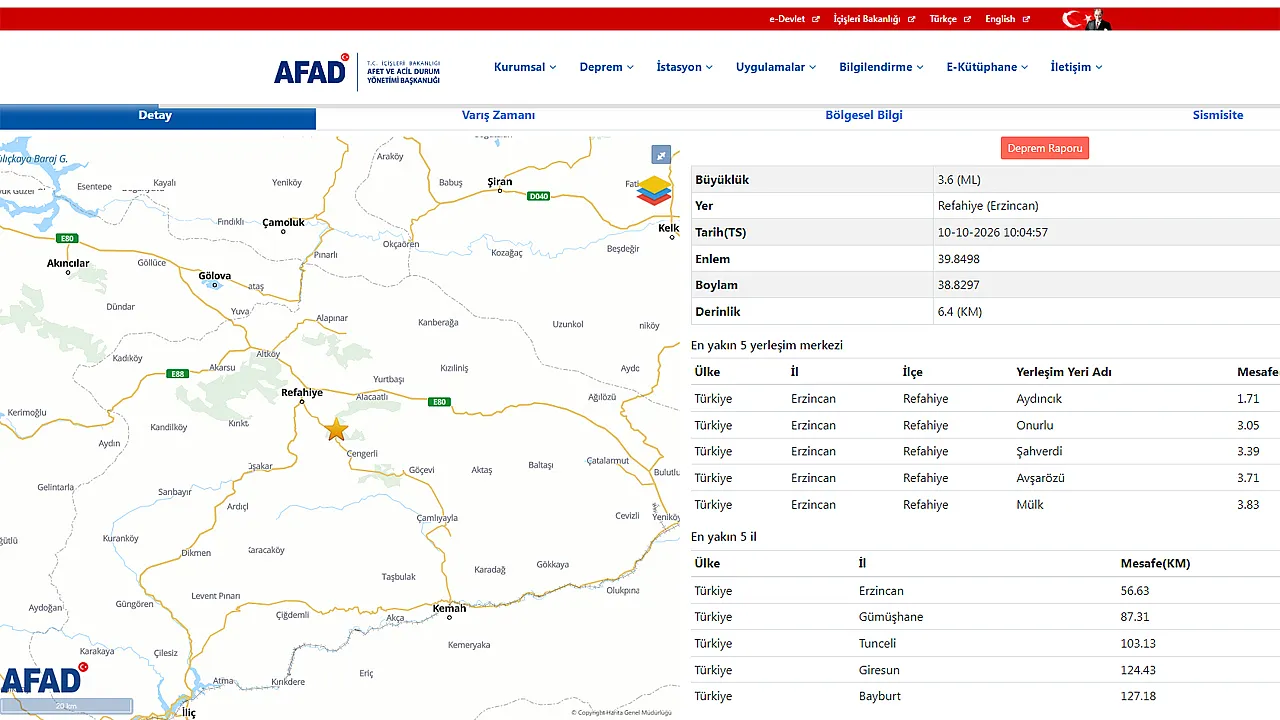
Task: Click the latitude value 39.8498
Action: (x=958, y=259)
